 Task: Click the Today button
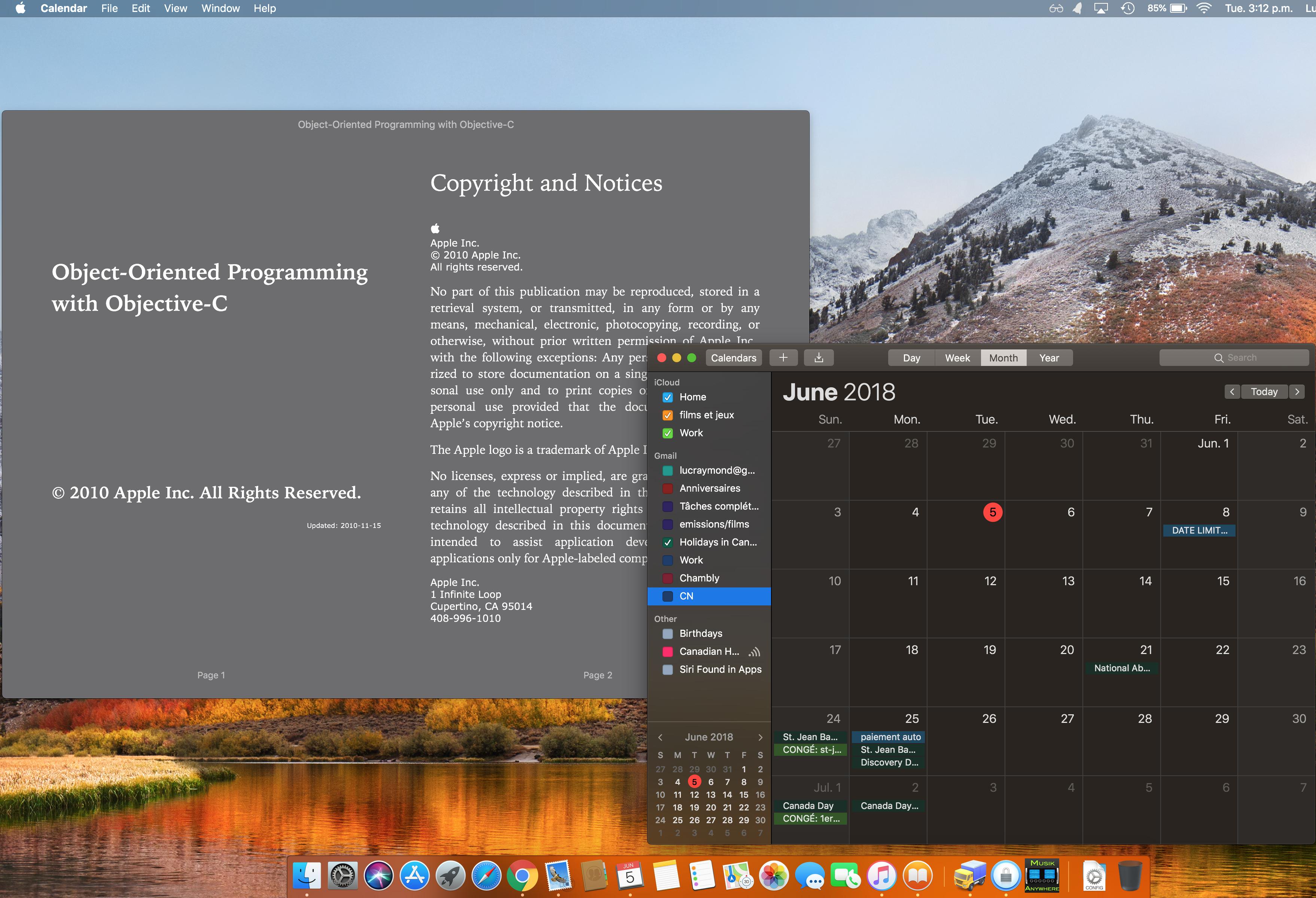click(x=1264, y=391)
